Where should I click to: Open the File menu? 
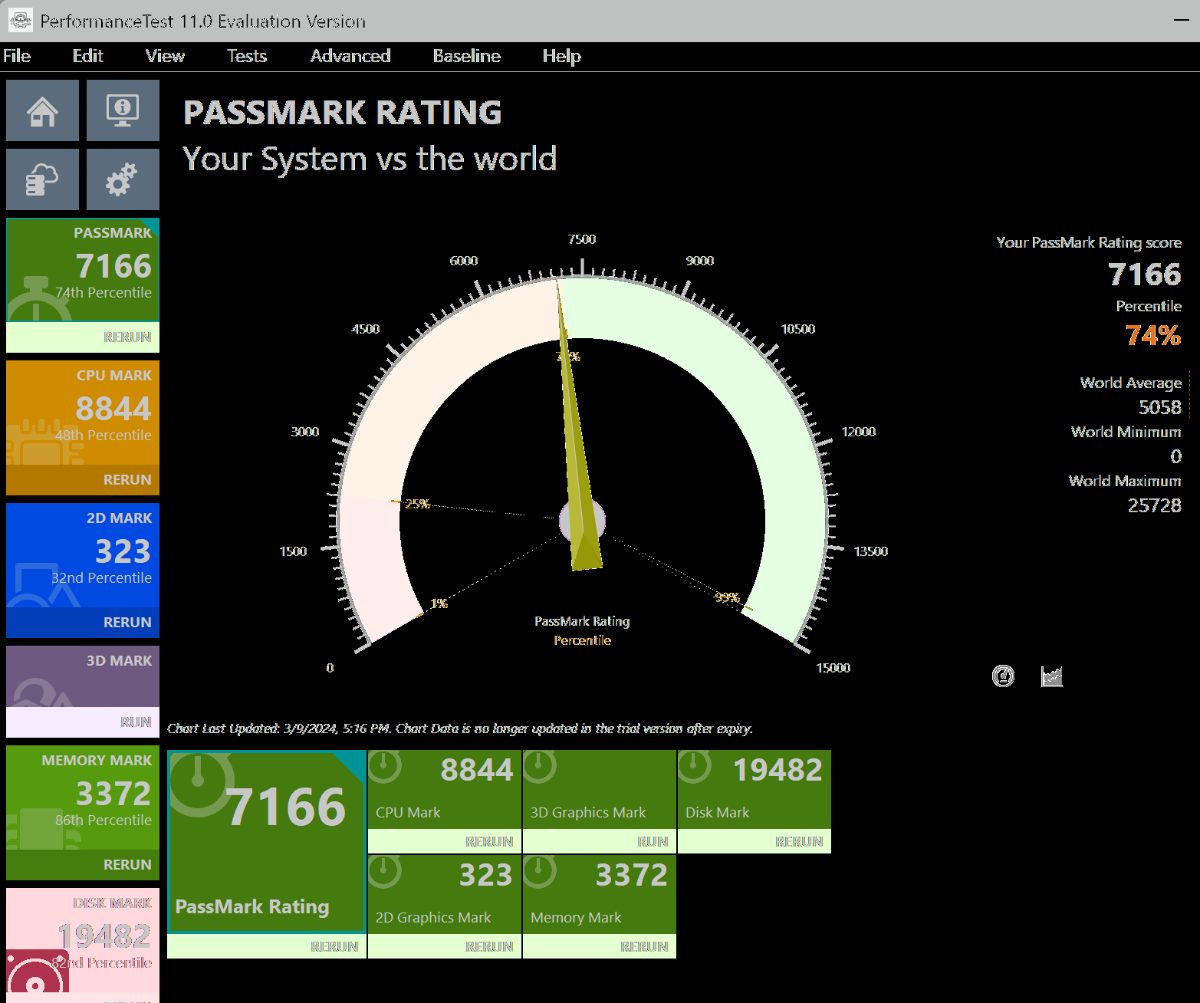point(17,56)
